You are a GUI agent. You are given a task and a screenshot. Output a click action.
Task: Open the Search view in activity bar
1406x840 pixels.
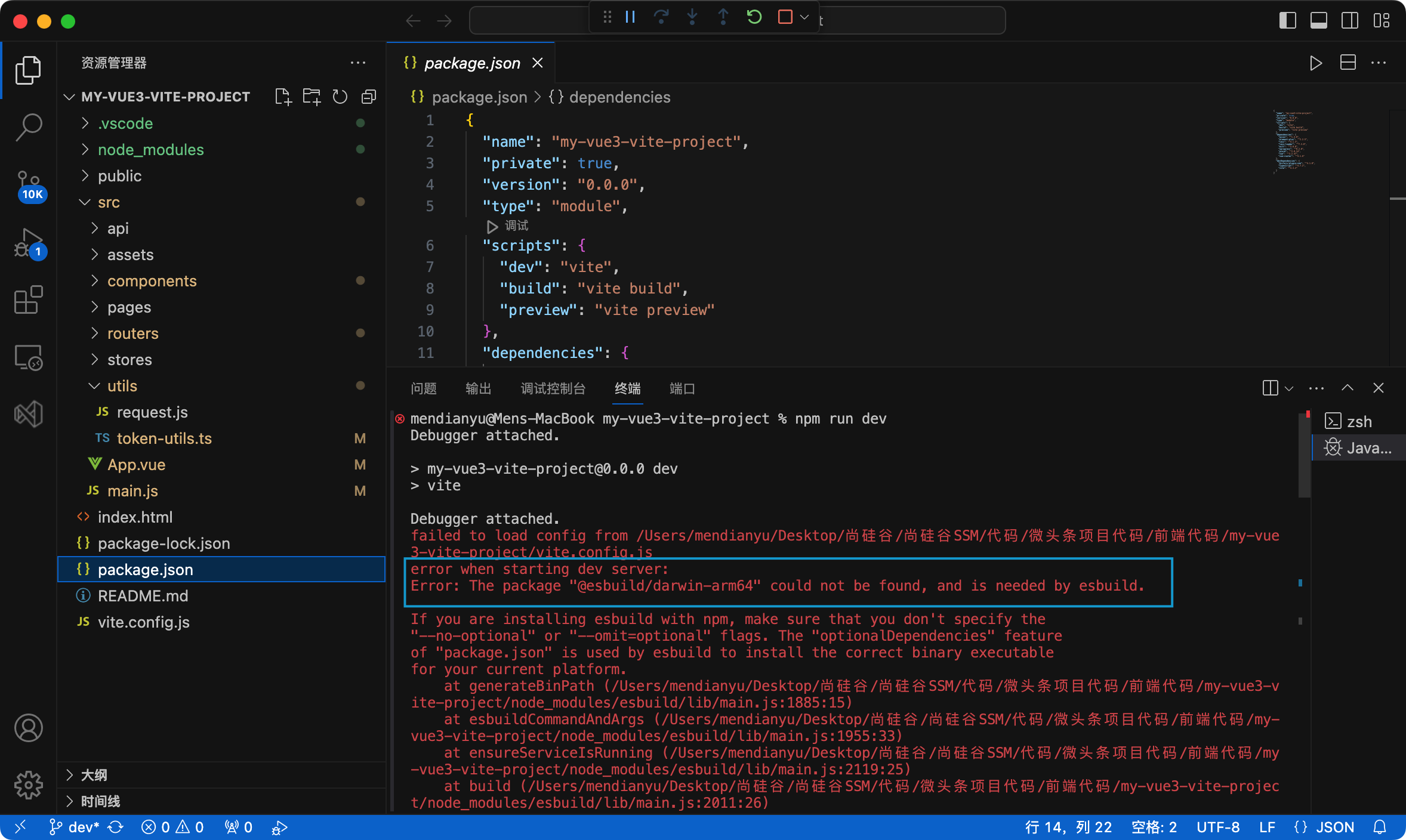tap(28, 126)
